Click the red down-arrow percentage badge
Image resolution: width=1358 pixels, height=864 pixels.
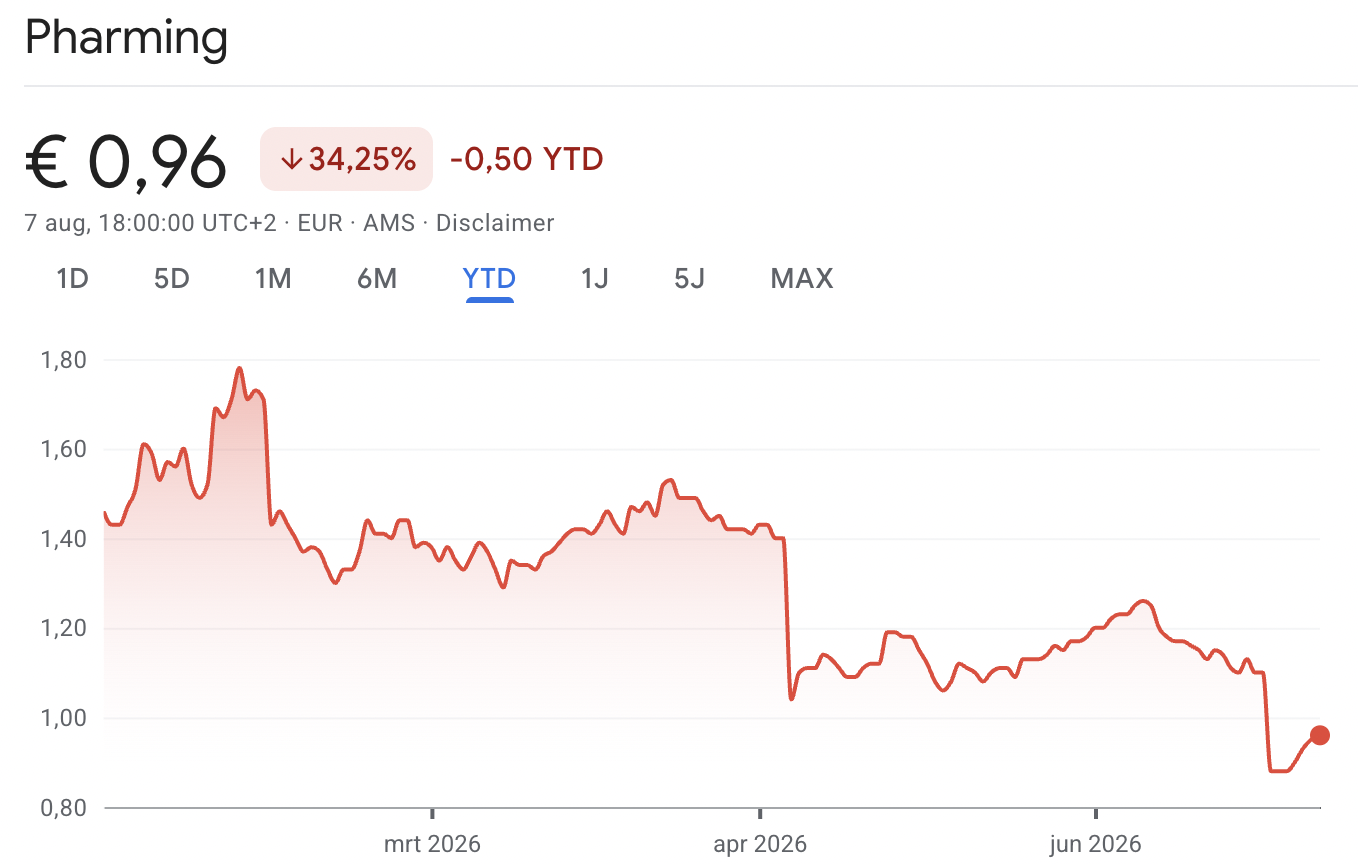pyautogui.click(x=346, y=159)
